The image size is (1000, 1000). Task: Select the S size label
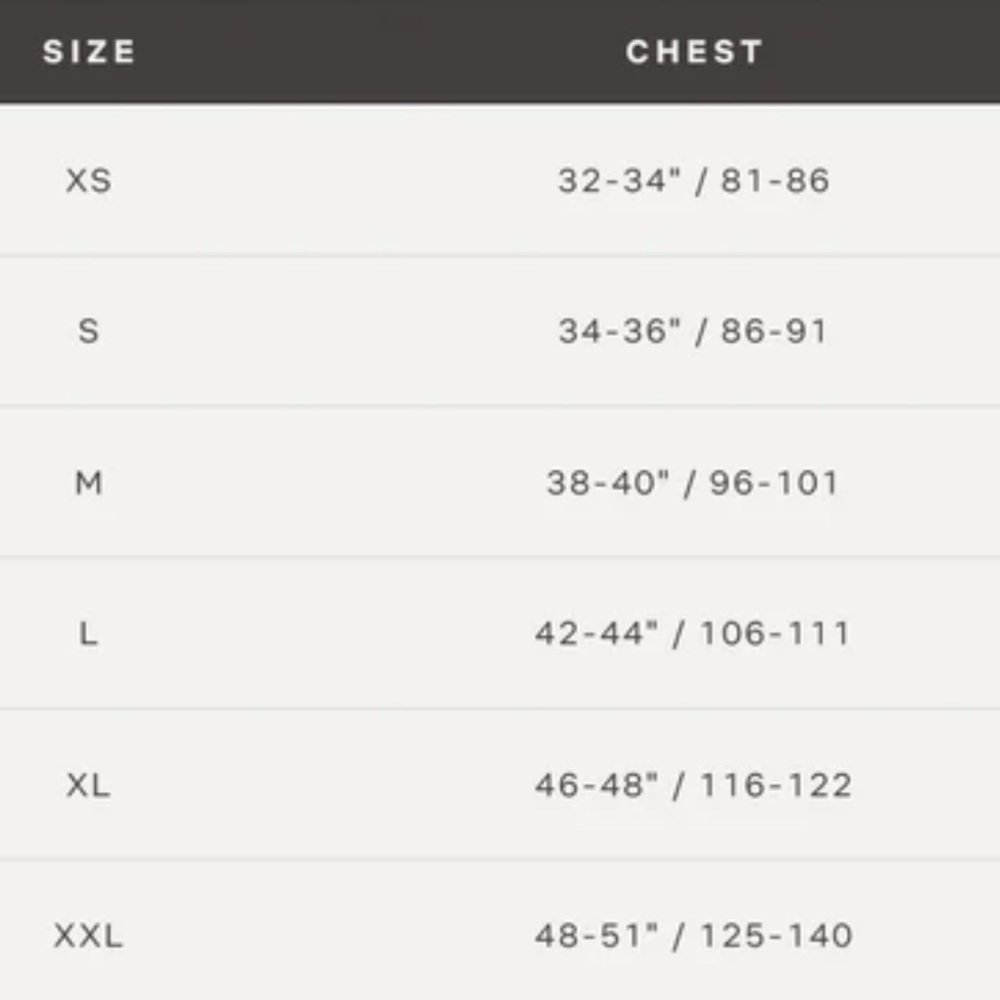click(88, 331)
